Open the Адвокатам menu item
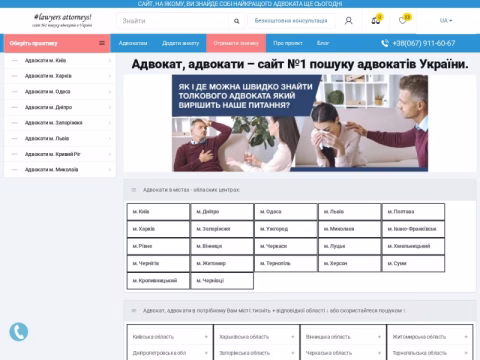The height and width of the screenshot is (360, 480). 133,43
